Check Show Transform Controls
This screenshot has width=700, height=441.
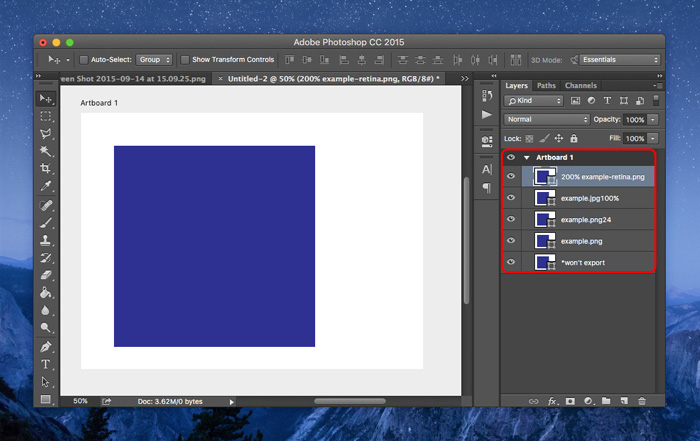pyautogui.click(x=185, y=60)
